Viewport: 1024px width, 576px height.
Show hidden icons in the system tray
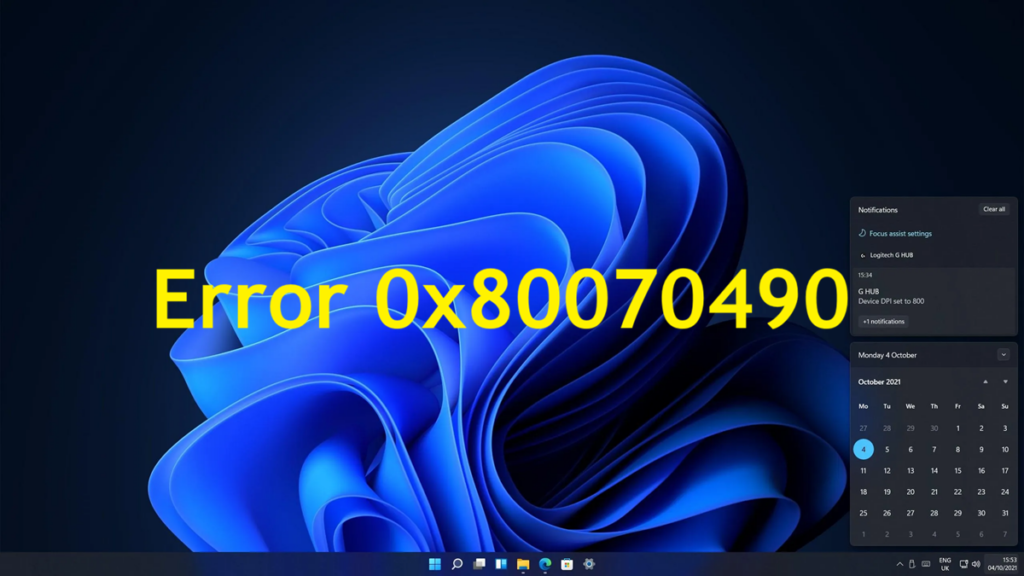click(900, 564)
